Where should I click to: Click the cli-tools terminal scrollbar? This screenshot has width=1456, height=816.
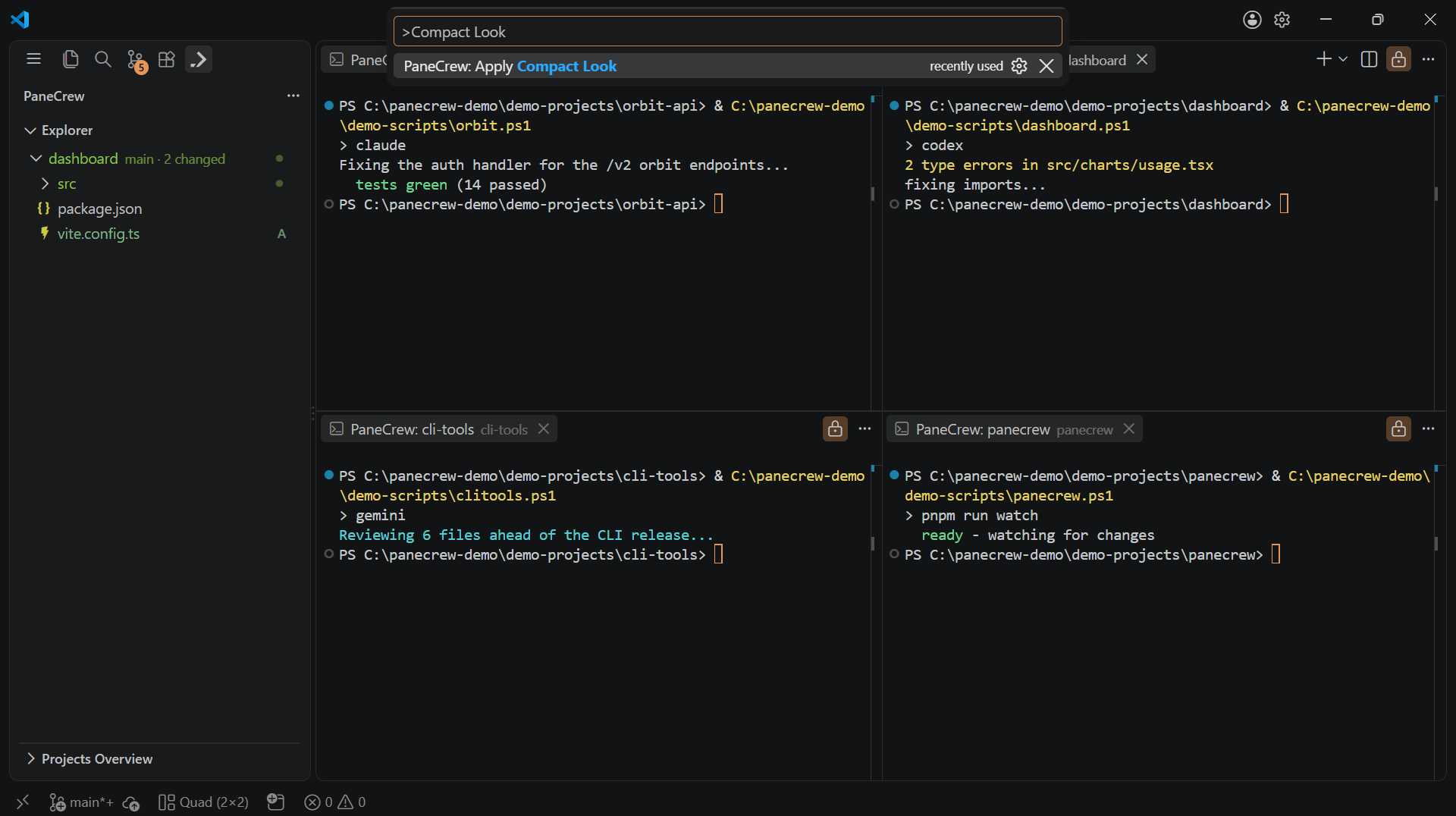[872, 544]
